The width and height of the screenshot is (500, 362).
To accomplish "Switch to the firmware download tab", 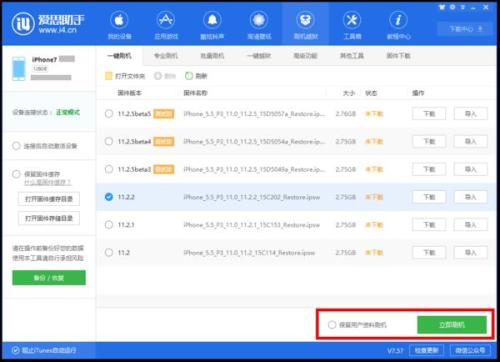I will coord(398,56).
